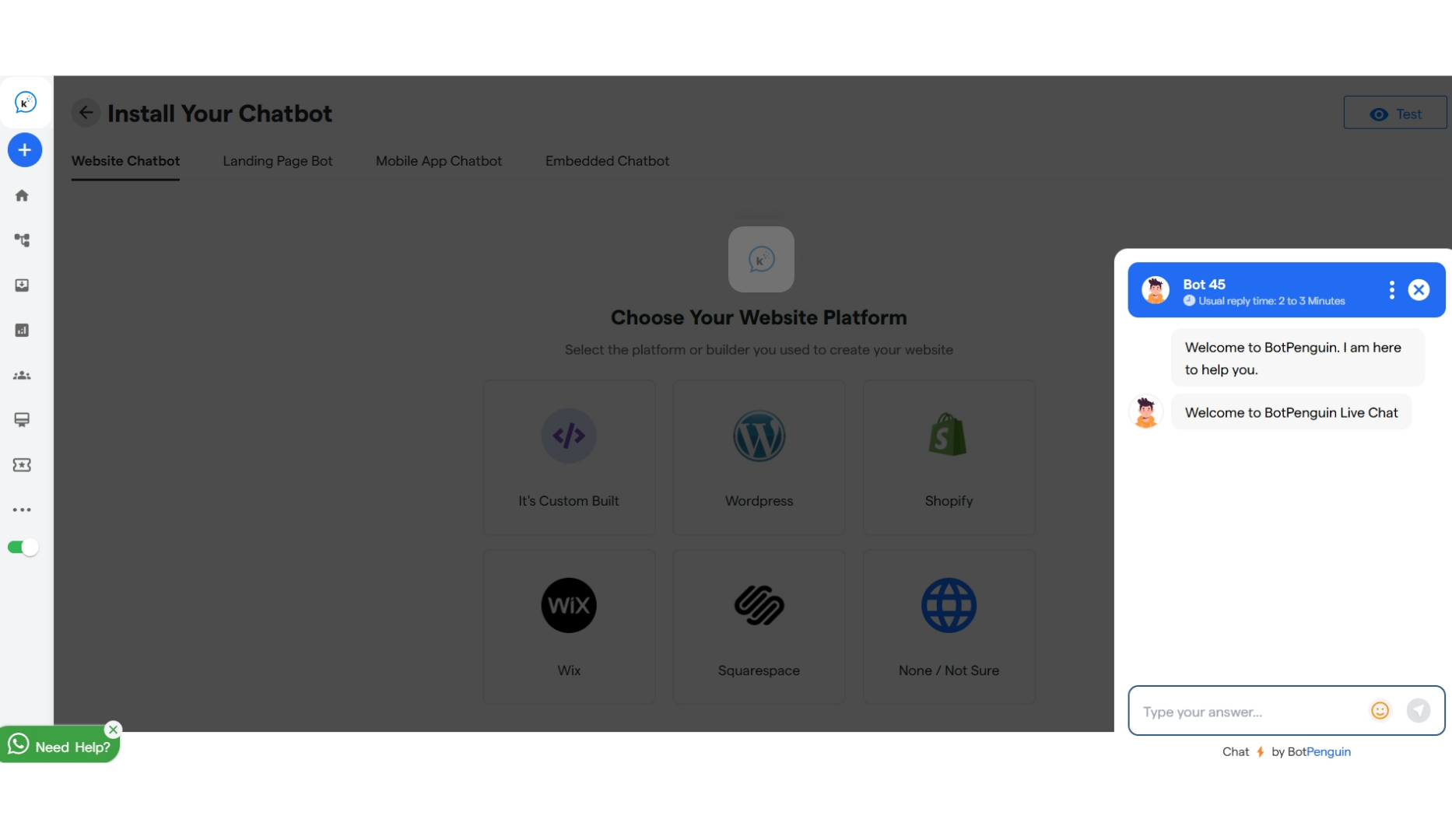Click the Bot 45 avatar in header
The image size is (1452, 840).
click(x=1156, y=290)
